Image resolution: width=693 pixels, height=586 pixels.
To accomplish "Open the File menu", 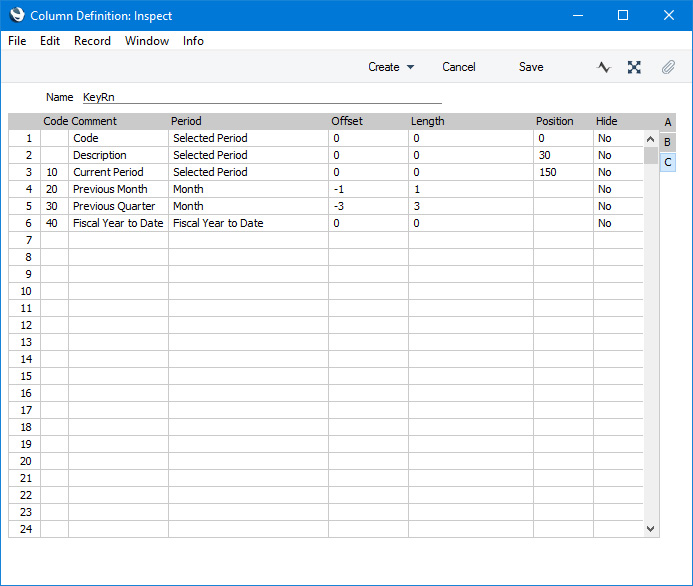I will pos(17,41).
